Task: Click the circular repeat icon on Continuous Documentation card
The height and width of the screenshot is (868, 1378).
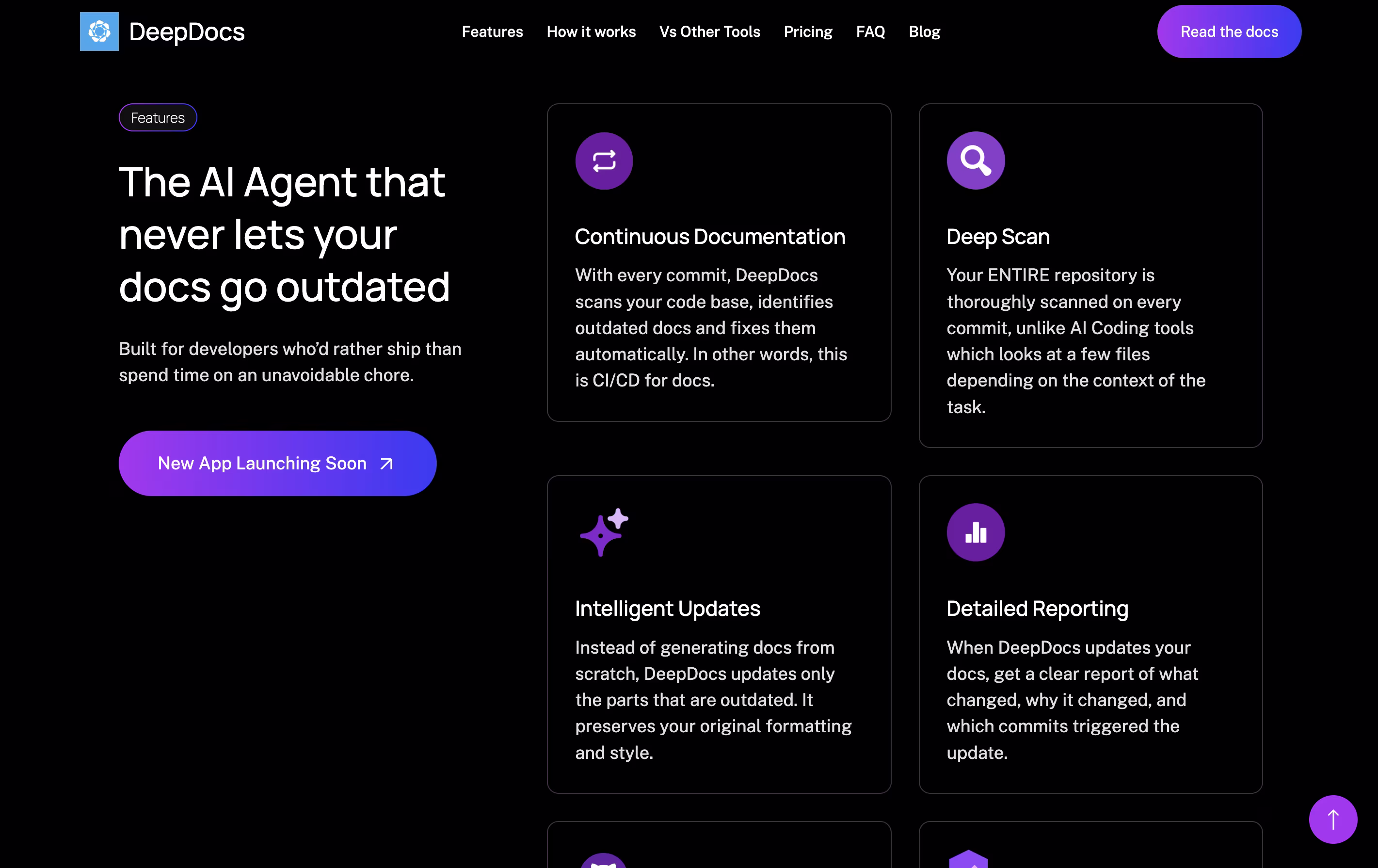Action: pyautogui.click(x=604, y=161)
